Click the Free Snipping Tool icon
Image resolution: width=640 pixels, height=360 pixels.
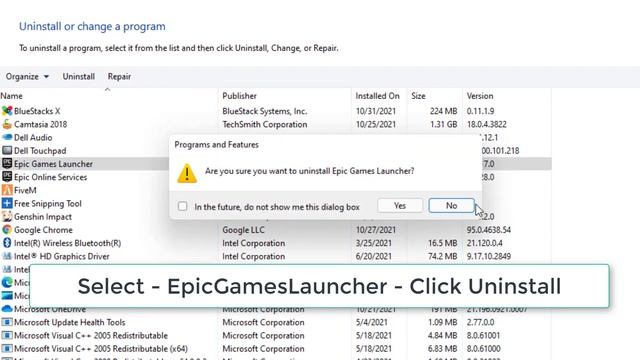(x=7, y=203)
